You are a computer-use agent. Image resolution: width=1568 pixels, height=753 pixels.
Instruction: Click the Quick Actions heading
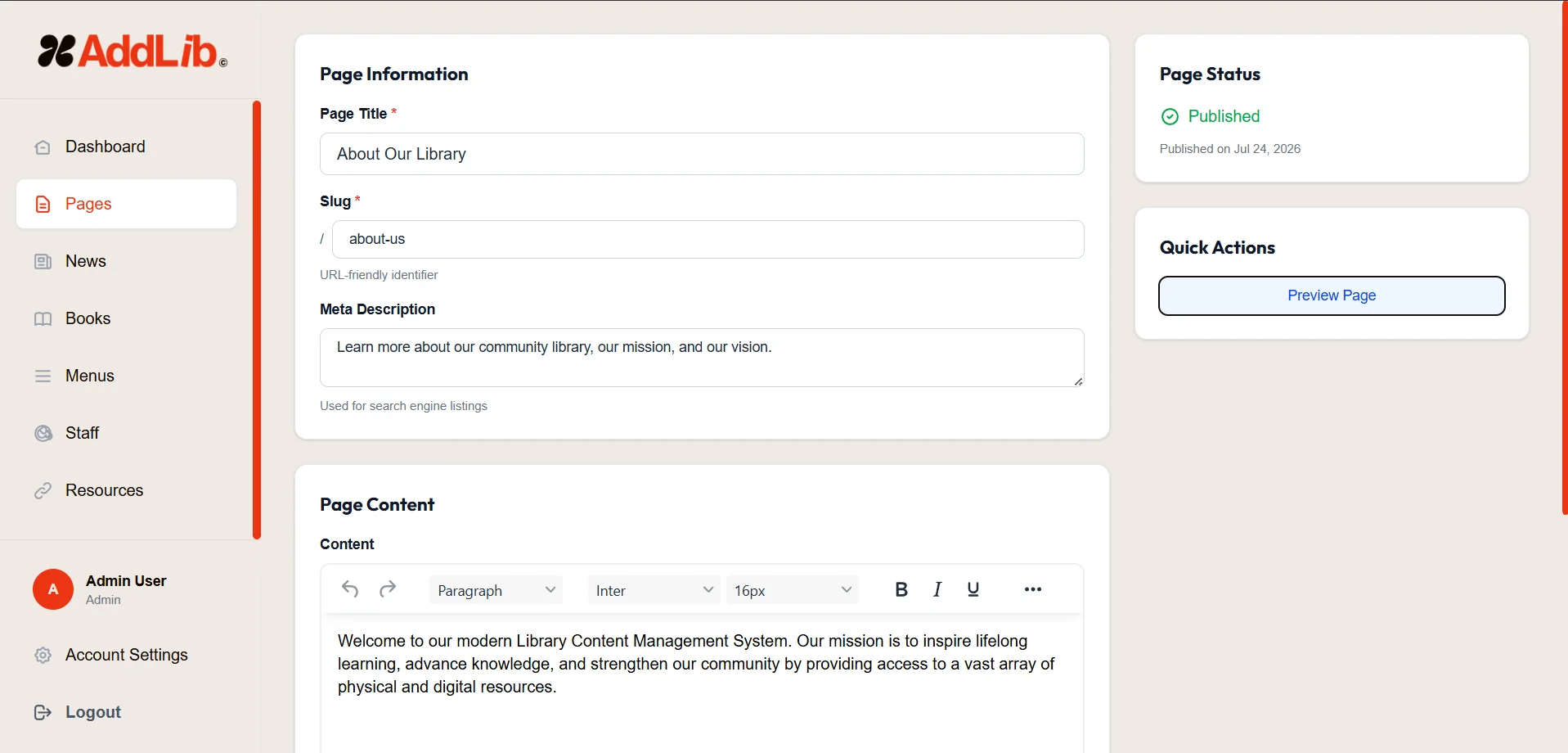point(1217,248)
